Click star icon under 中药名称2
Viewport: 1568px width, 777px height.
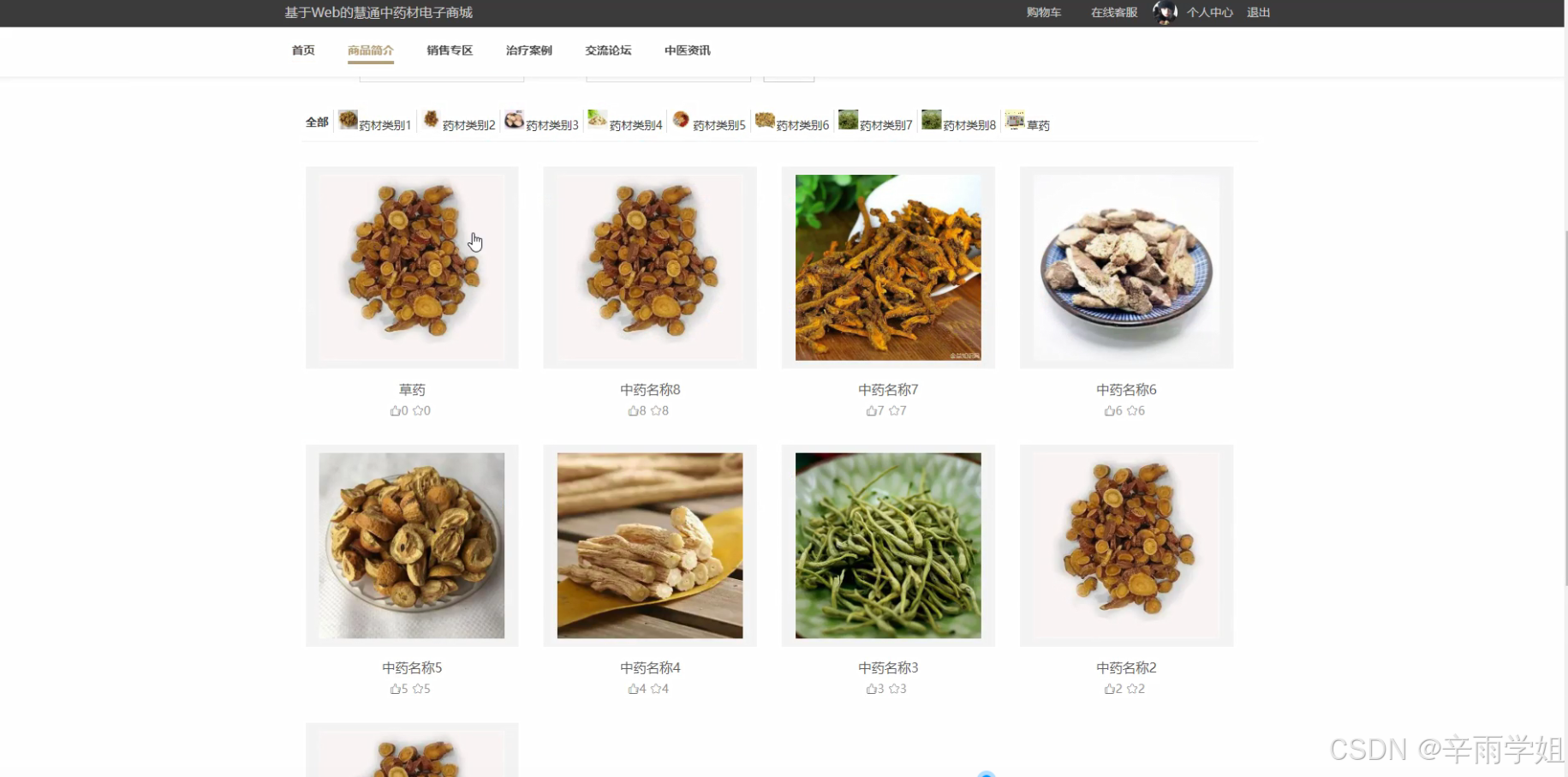coord(1131,689)
